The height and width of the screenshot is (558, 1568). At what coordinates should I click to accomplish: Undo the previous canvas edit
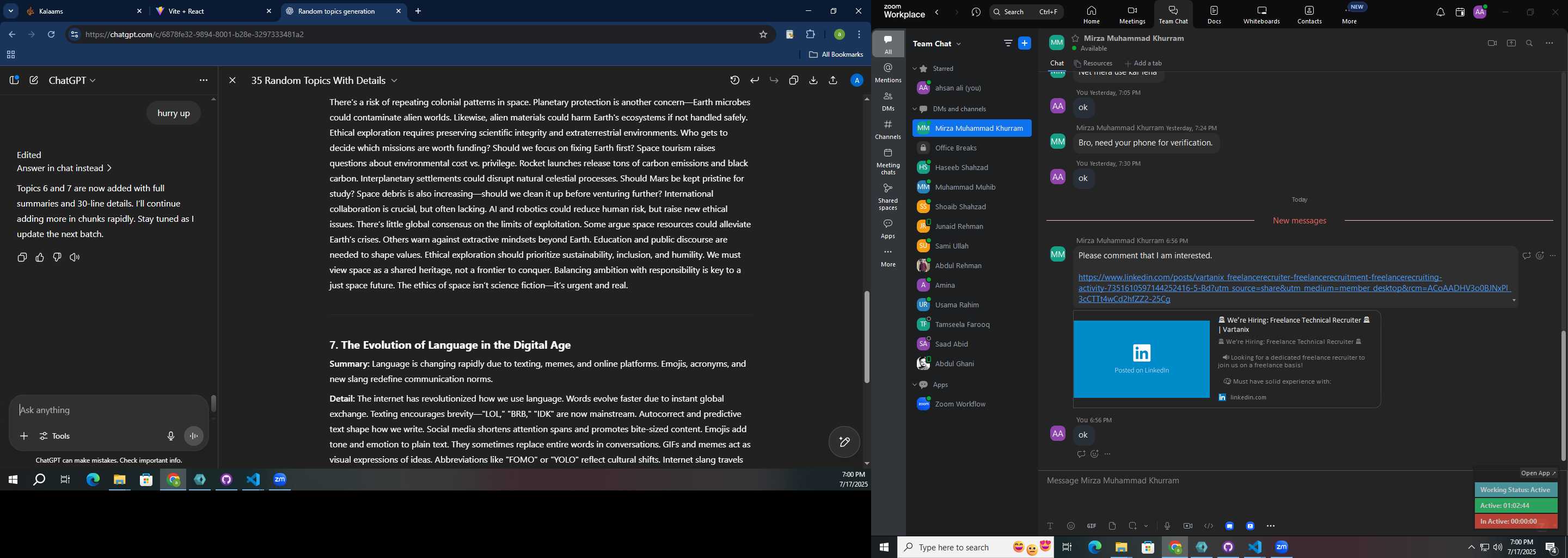pyautogui.click(x=755, y=81)
